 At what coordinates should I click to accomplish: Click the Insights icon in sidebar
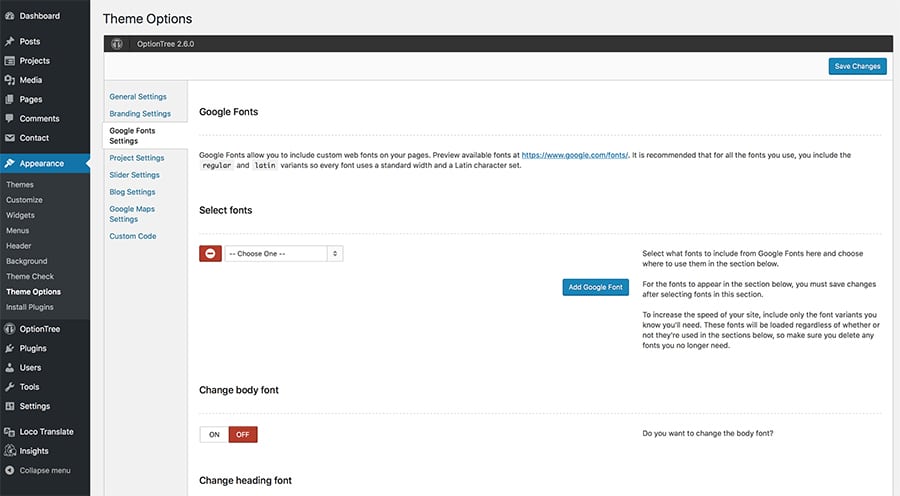tap(10, 451)
